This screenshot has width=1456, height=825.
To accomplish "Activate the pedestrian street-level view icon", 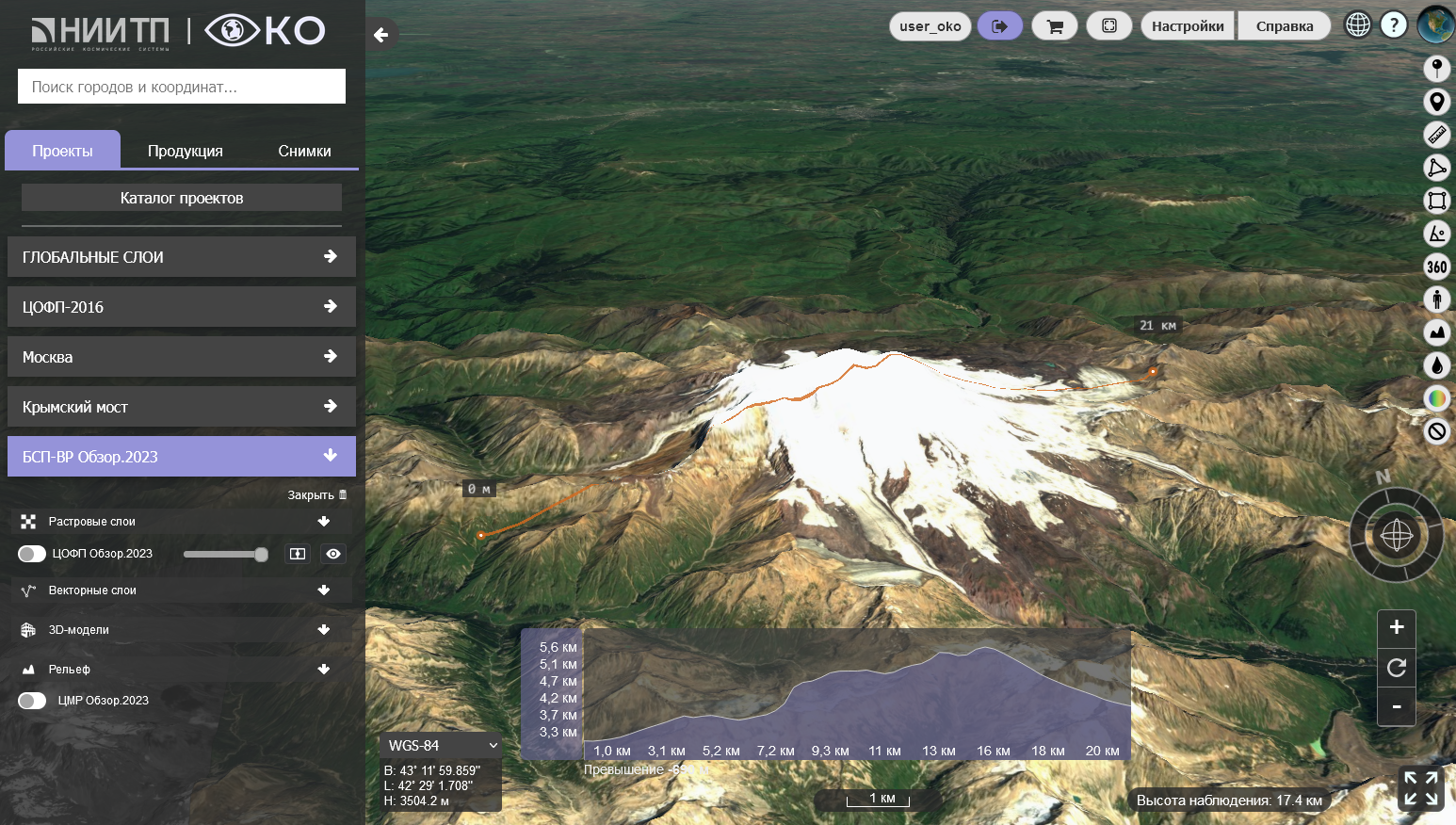I will pos(1436,299).
